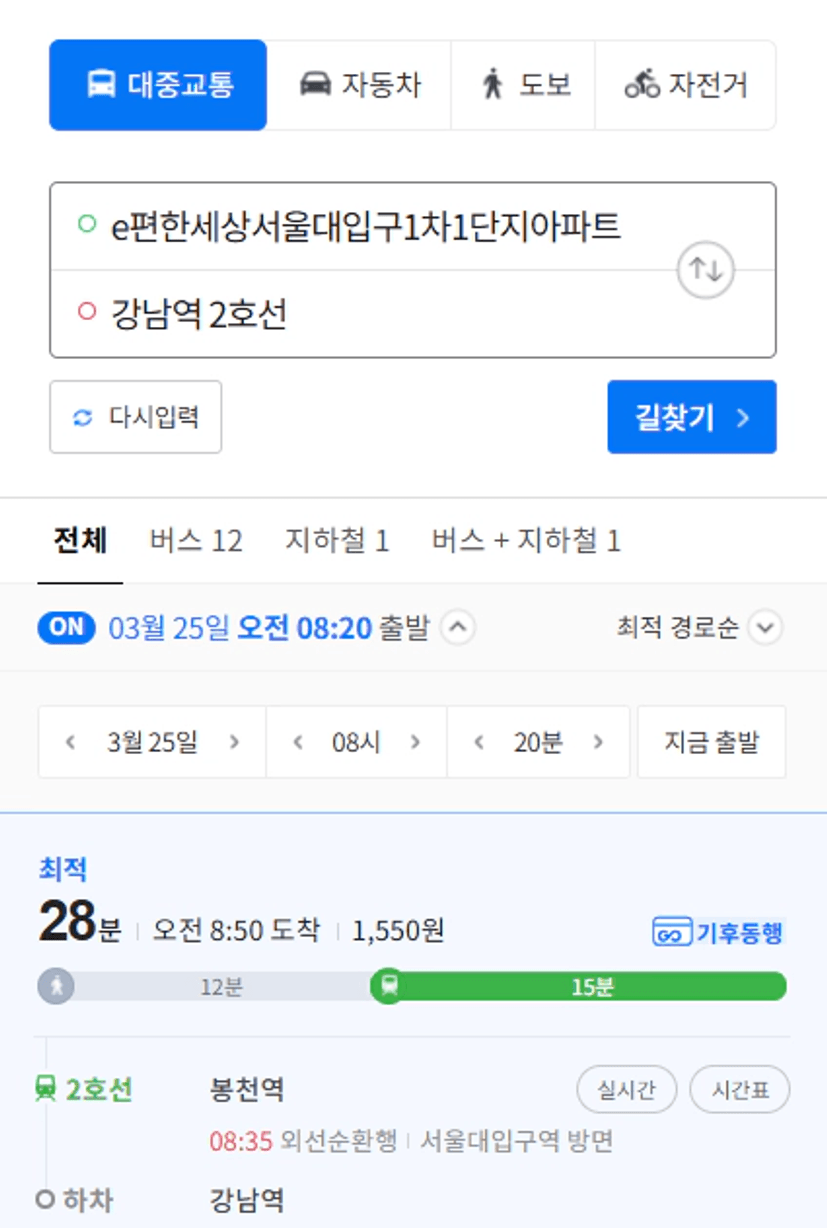Click the 길찾기 search button
The height and width of the screenshot is (1228, 827).
coord(692,417)
